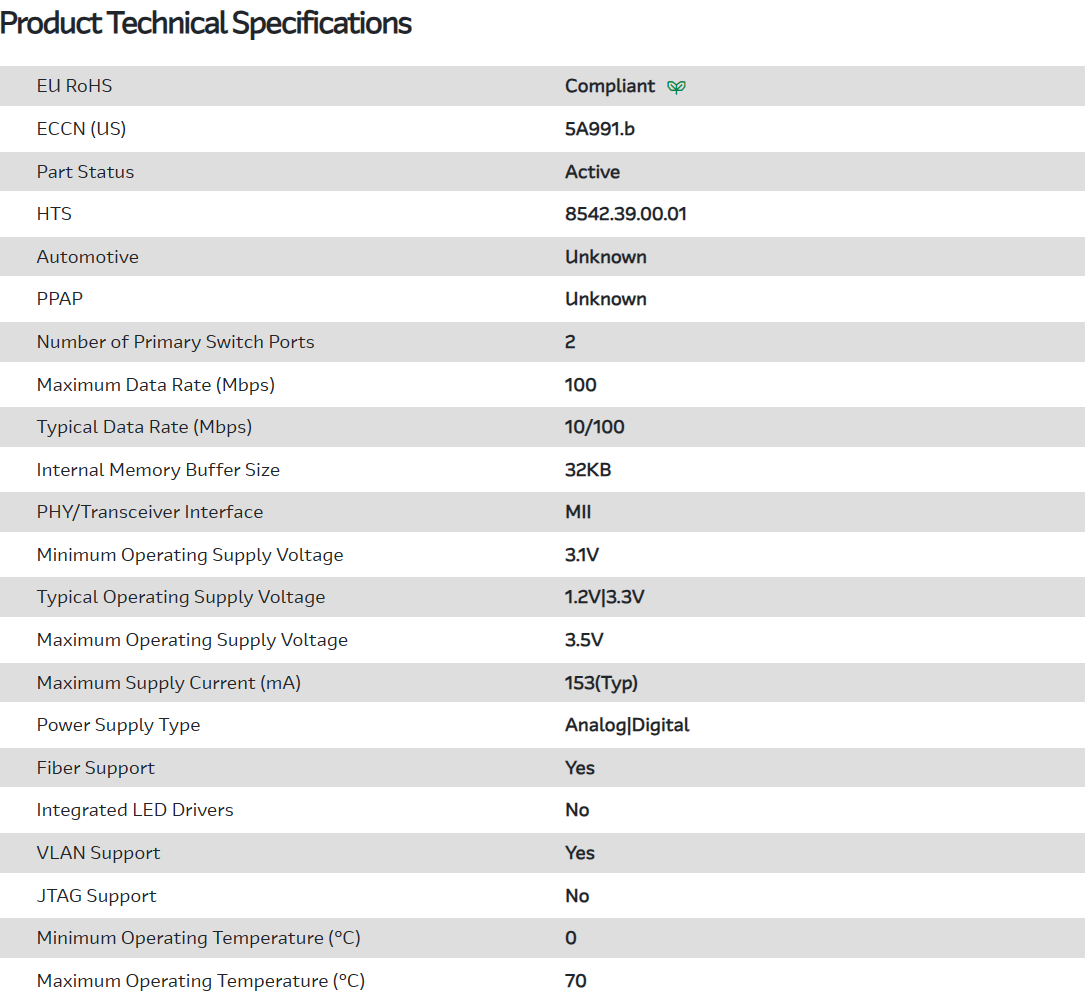This screenshot has height=996, width=1085.
Task: Select the Maximum Operating Temperature value 70
Action: 575,981
